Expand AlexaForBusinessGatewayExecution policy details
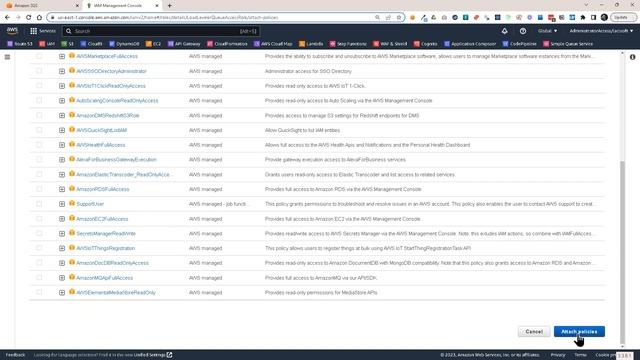Screen dimensions: 640x360 click(x=62, y=160)
